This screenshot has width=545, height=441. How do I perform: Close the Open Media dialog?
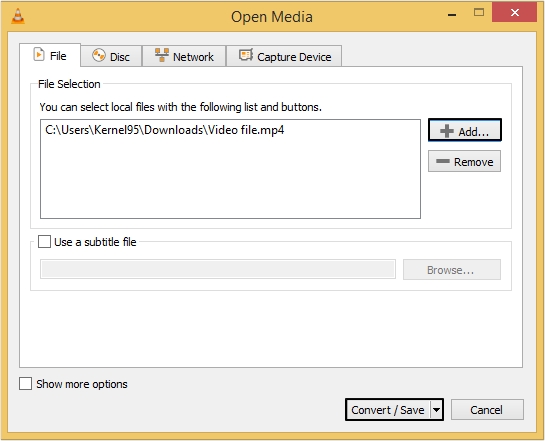coord(514,13)
